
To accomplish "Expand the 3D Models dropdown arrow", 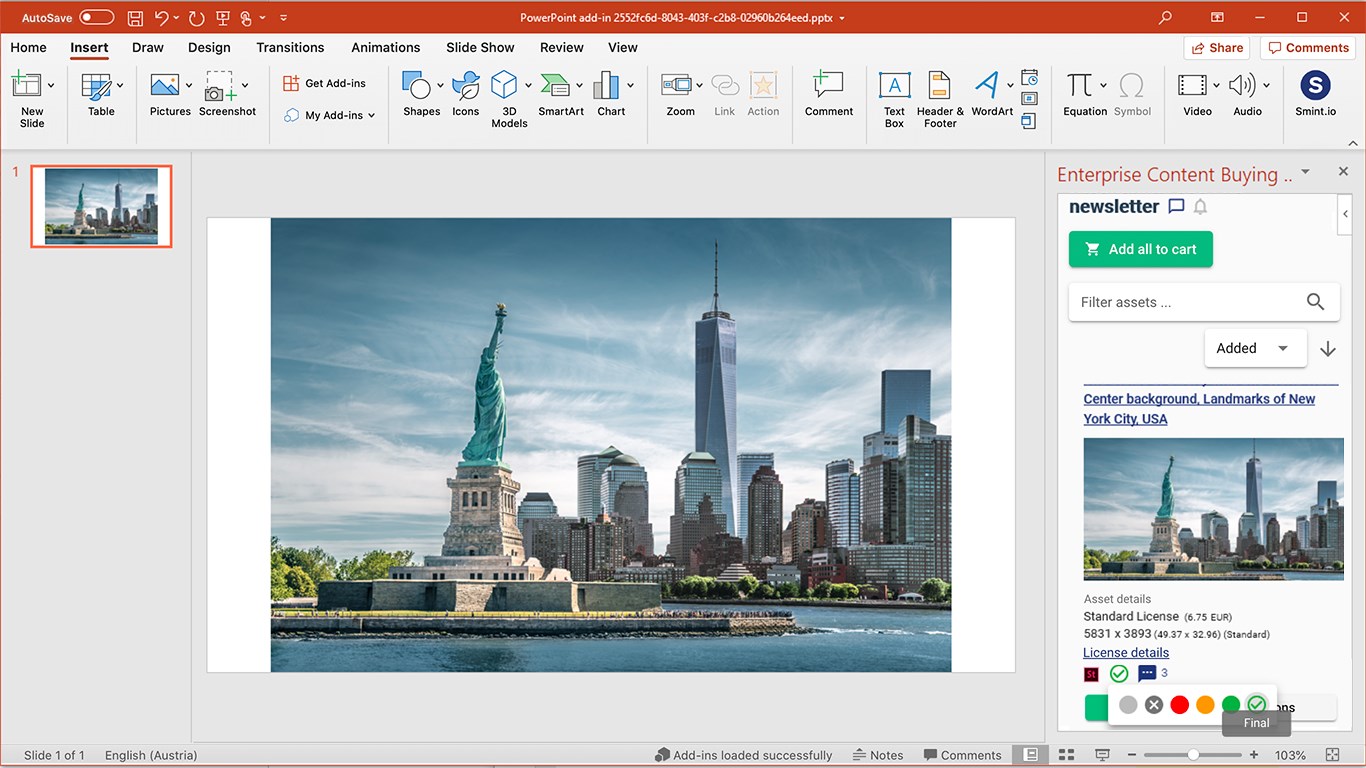I will pos(528,86).
